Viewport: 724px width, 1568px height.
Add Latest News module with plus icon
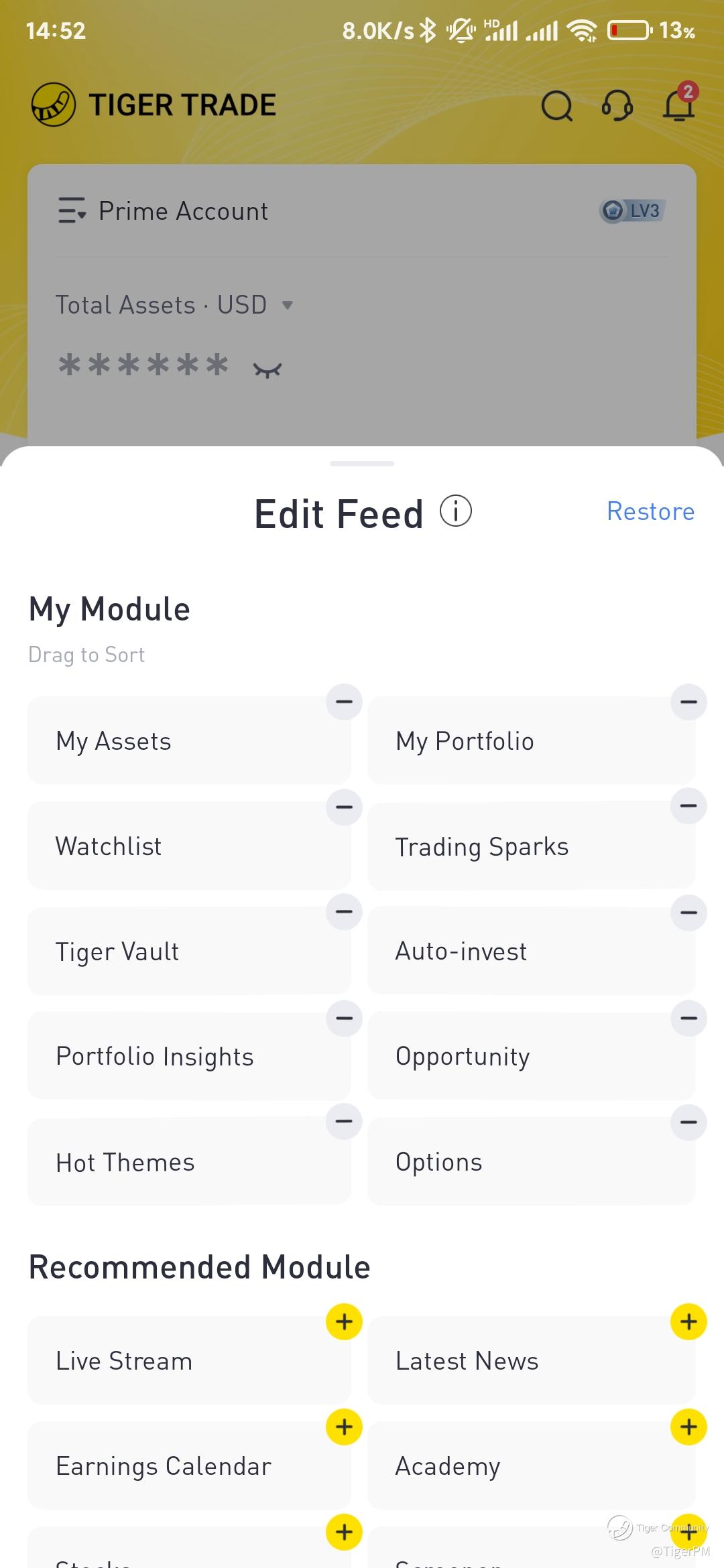[688, 1321]
